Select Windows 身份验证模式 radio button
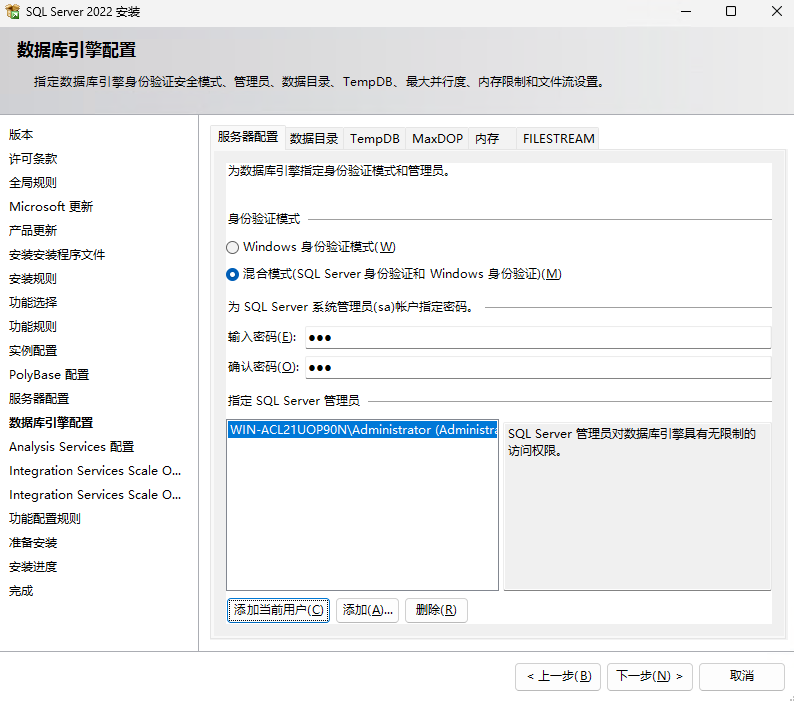 point(232,247)
